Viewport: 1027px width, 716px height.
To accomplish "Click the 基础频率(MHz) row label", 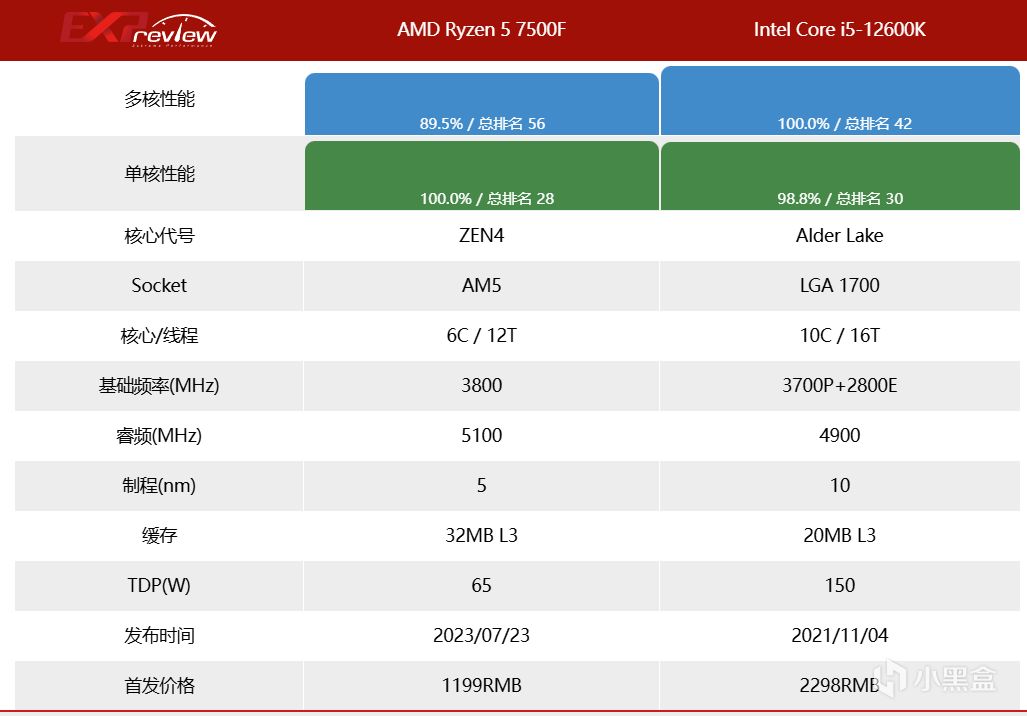I will (159, 385).
